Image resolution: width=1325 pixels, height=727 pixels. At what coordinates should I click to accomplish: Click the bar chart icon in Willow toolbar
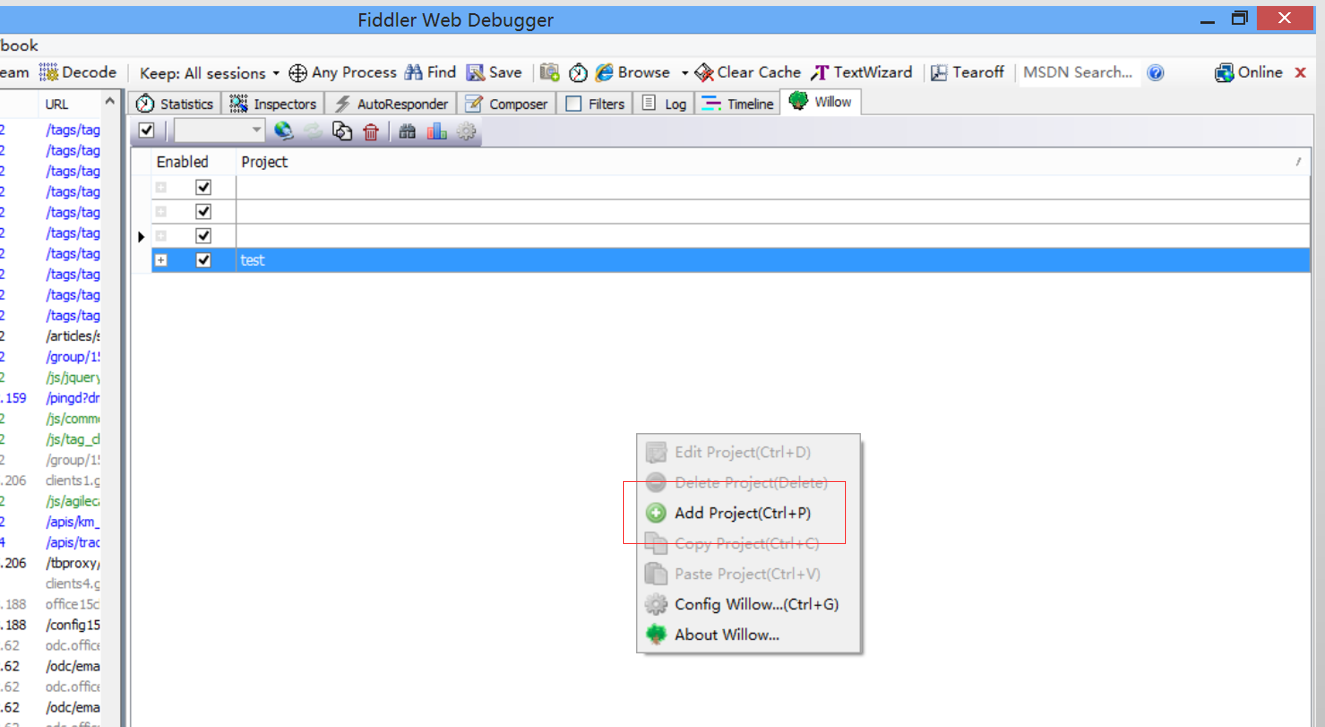click(437, 130)
